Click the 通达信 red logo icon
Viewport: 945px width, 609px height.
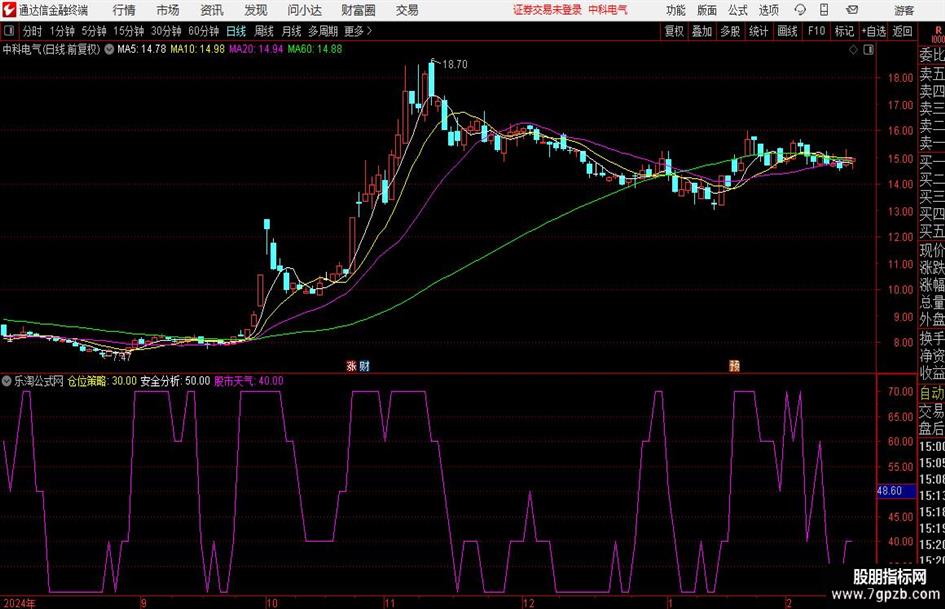9,10
